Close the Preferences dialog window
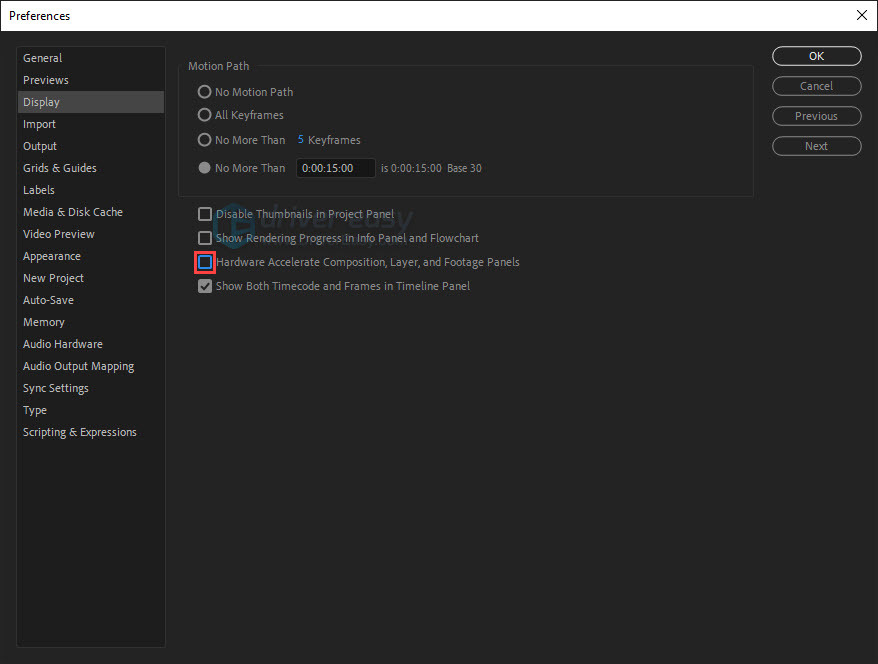The height and width of the screenshot is (664, 878). tap(861, 15)
